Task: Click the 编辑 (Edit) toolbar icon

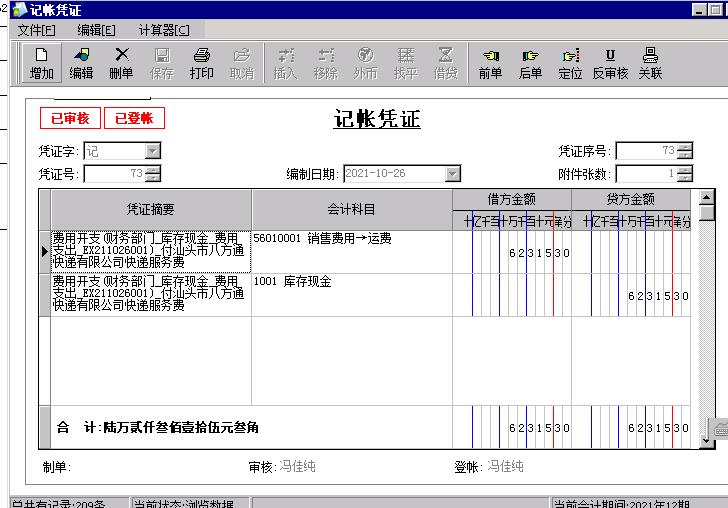Action: [81, 63]
